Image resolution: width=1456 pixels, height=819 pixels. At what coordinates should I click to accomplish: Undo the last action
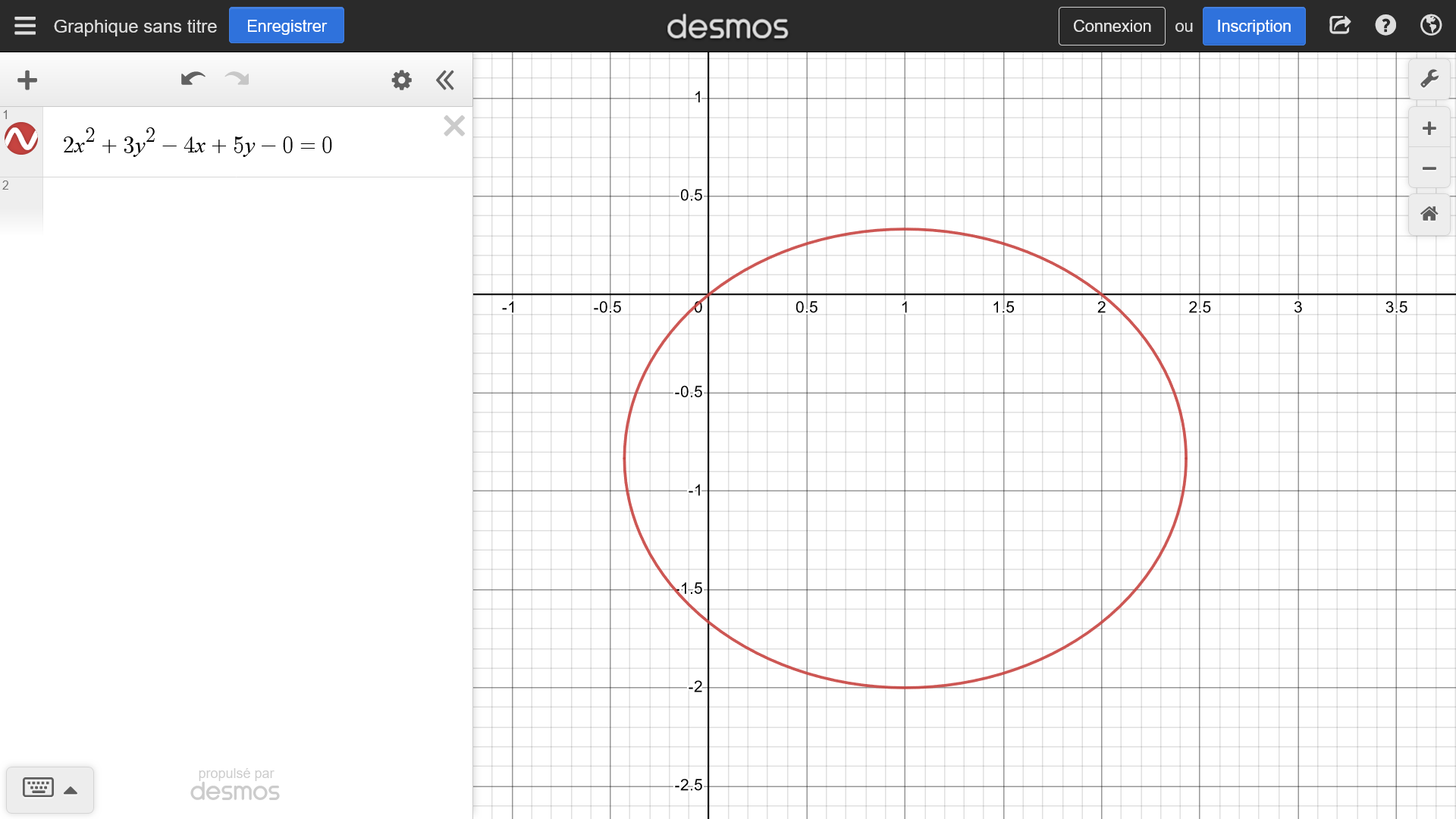(x=193, y=79)
